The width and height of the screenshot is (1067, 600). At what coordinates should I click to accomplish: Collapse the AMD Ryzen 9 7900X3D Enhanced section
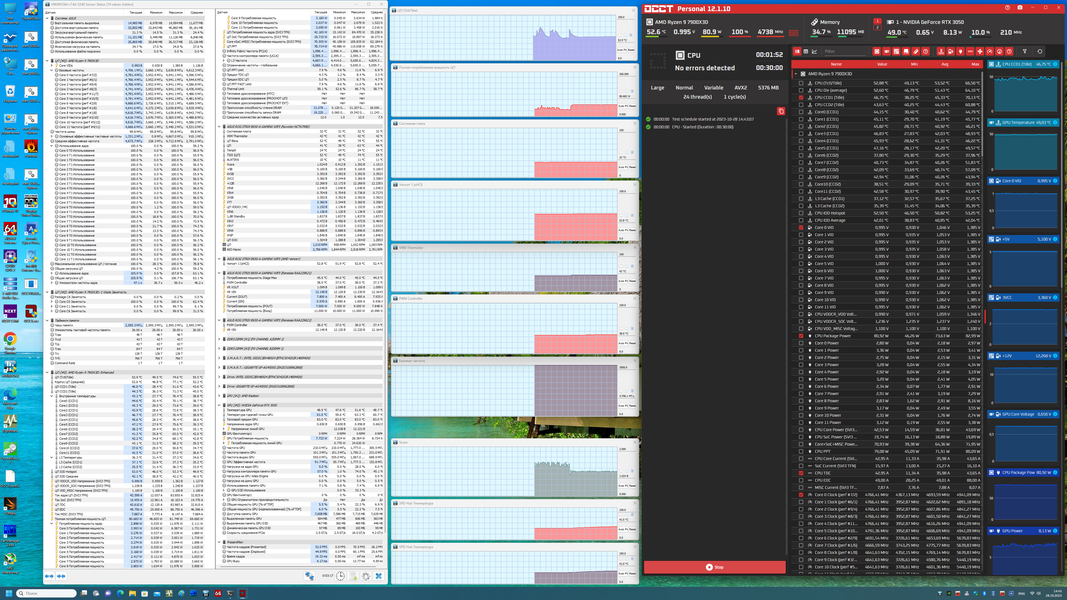click(48, 372)
